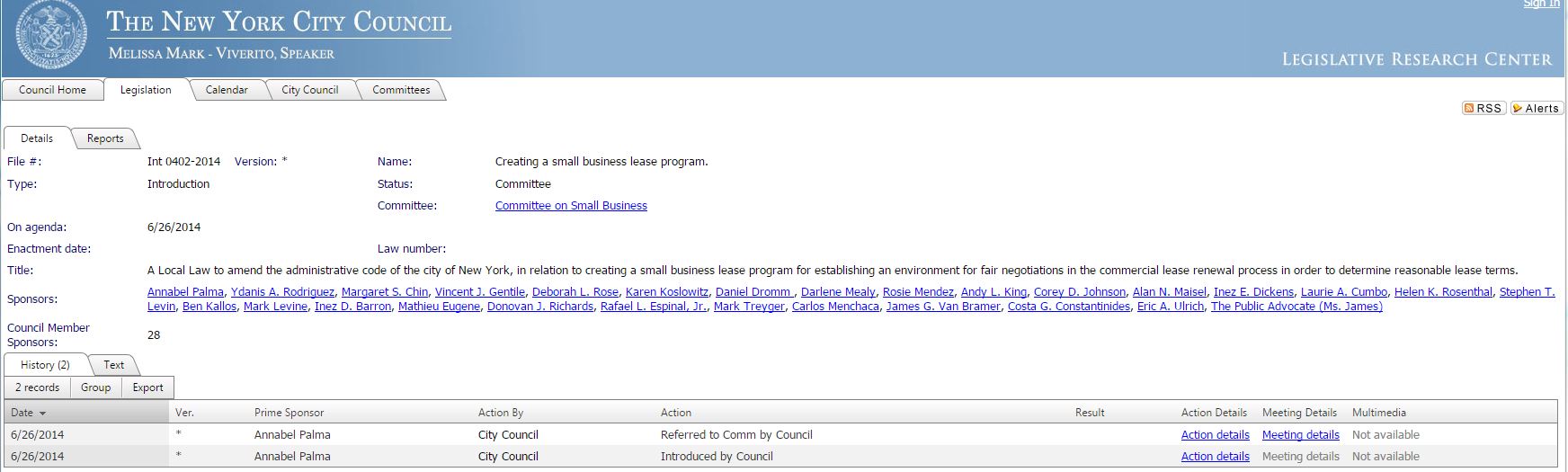Viewport: 1568px width, 472px height.
Task: Open sponsor Carlos Menchaca link
Action: coord(835,307)
